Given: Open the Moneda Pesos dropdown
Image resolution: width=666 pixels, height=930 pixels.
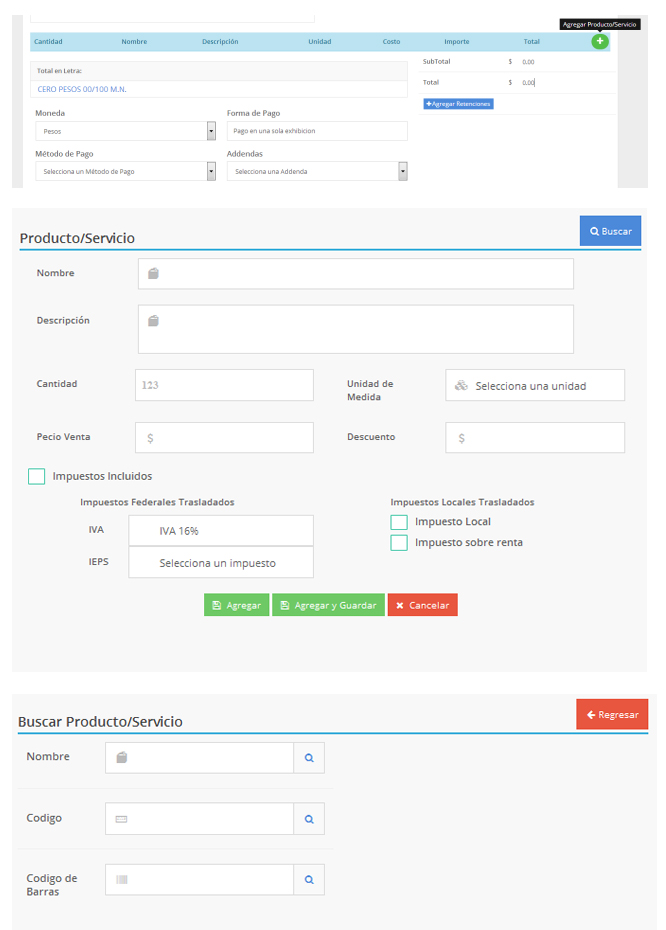Looking at the screenshot, I should coord(125,131).
